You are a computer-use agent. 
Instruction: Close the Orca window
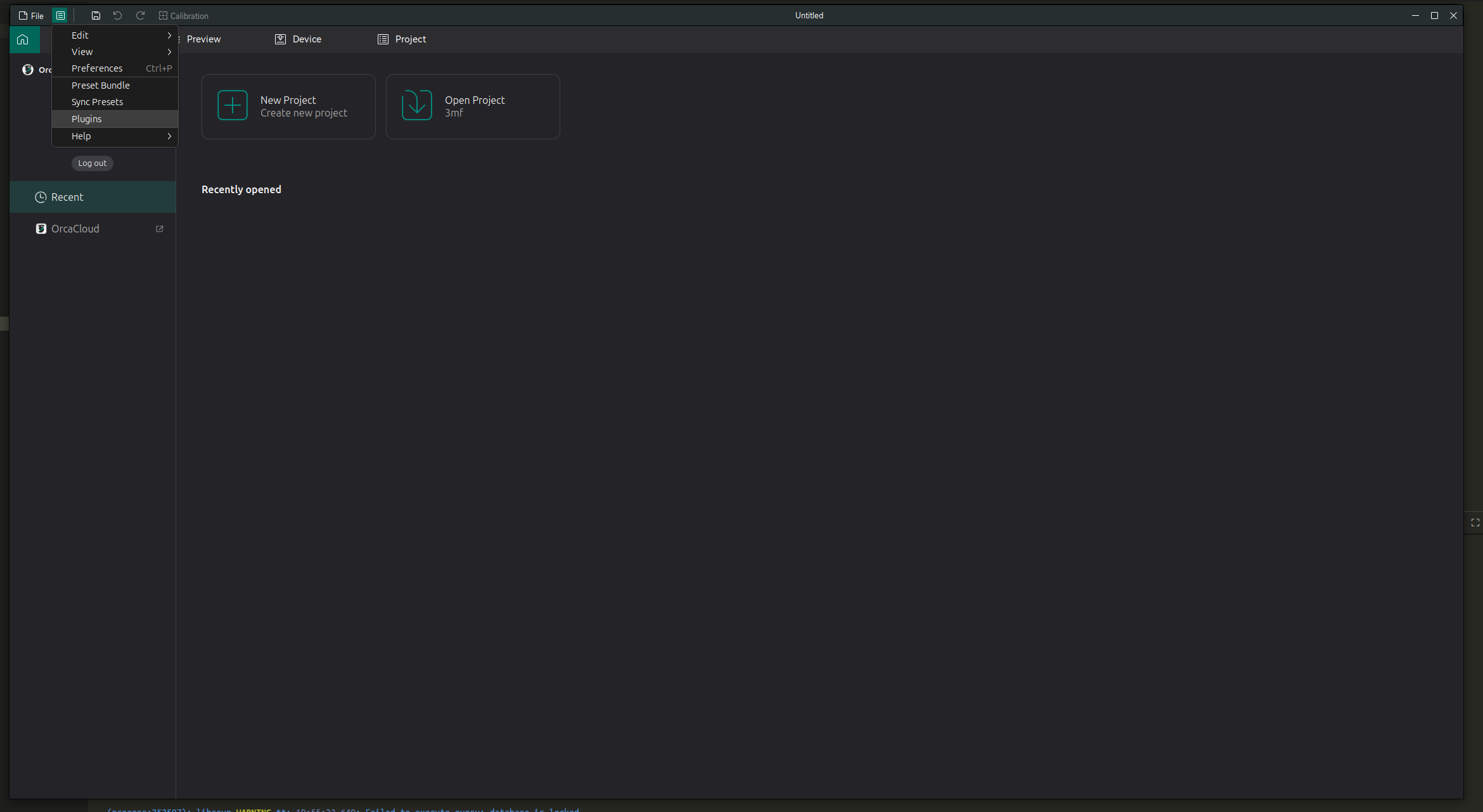1453,15
